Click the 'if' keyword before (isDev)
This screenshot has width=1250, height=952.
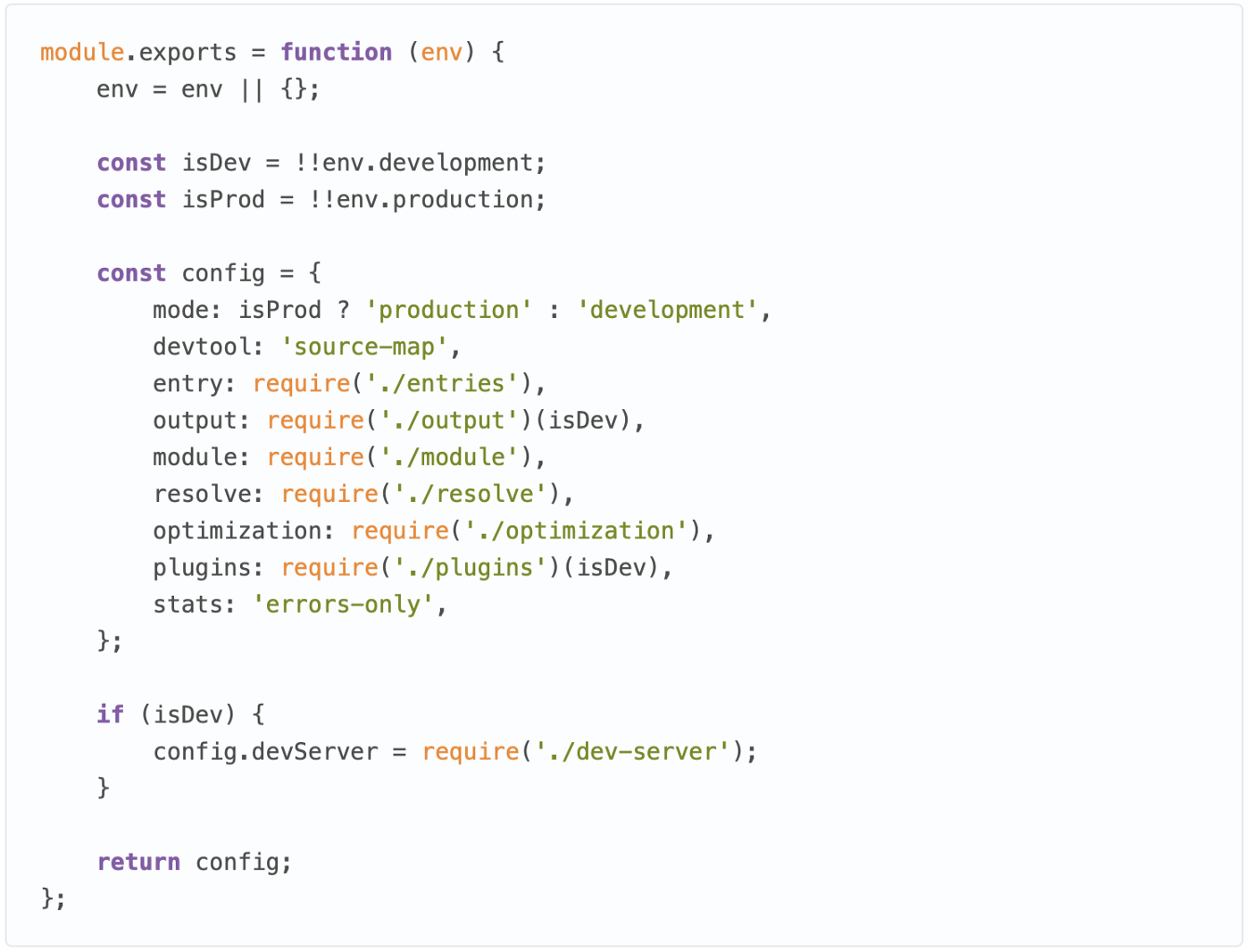[x=111, y=714]
